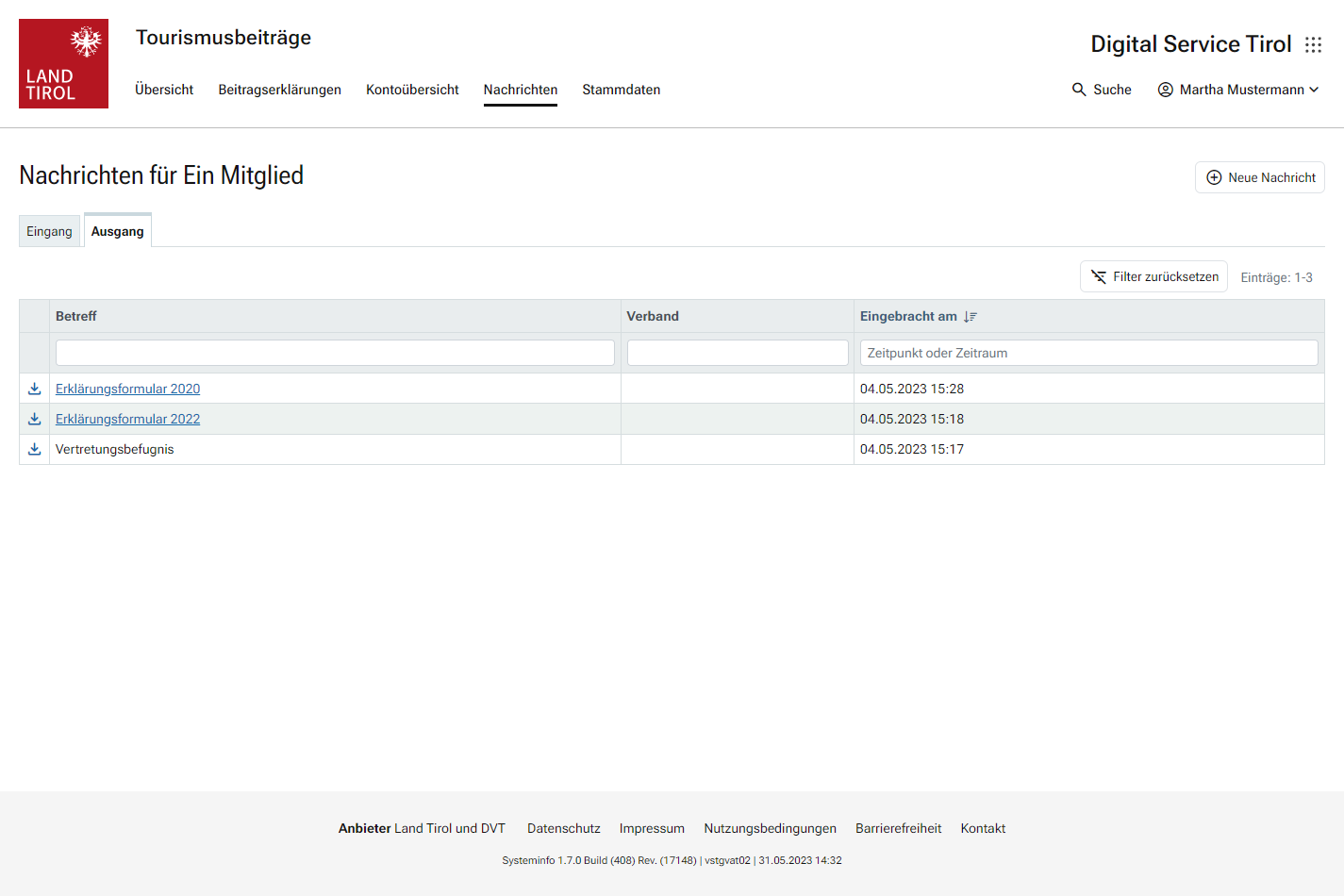Screen dimensions: 1344x896
Task: Go to Kontoübersicht menu item
Action: (x=412, y=90)
